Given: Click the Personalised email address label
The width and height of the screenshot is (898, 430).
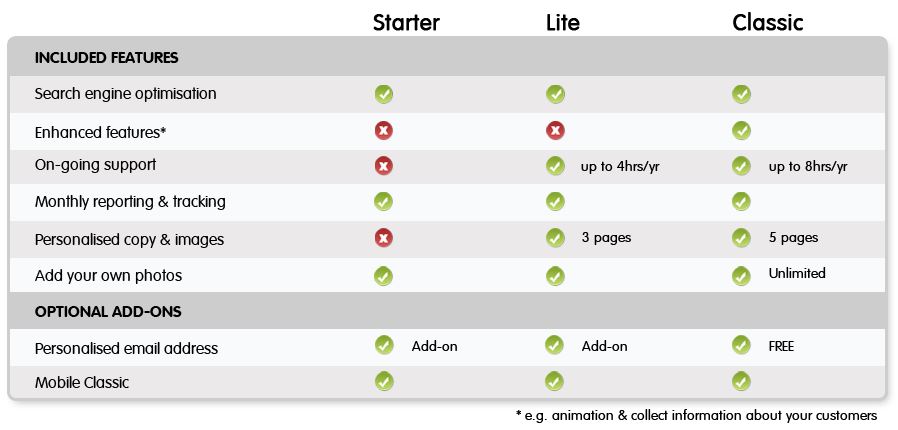Looking at the screenshot, I should (127, 348).
